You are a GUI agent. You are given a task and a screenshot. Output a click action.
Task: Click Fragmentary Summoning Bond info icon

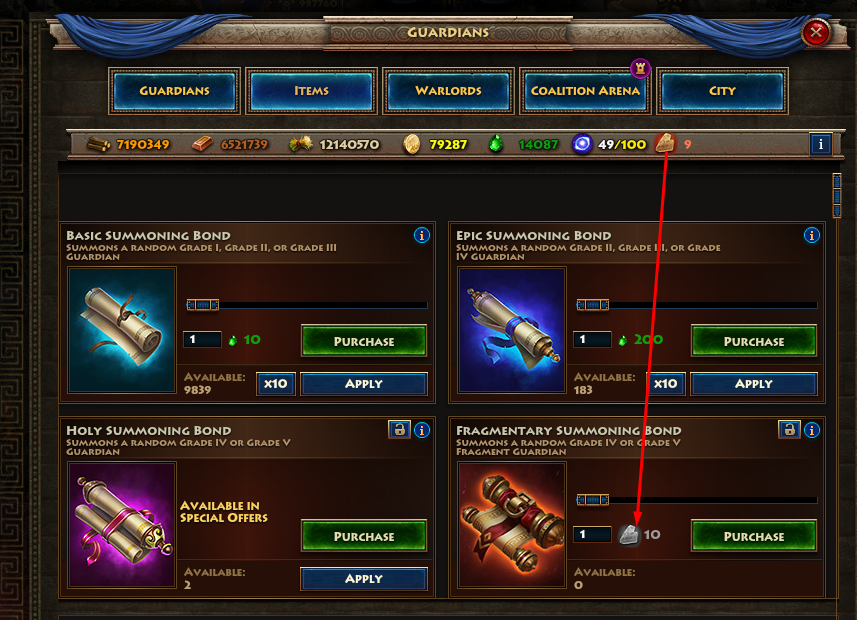coord(812,430)
